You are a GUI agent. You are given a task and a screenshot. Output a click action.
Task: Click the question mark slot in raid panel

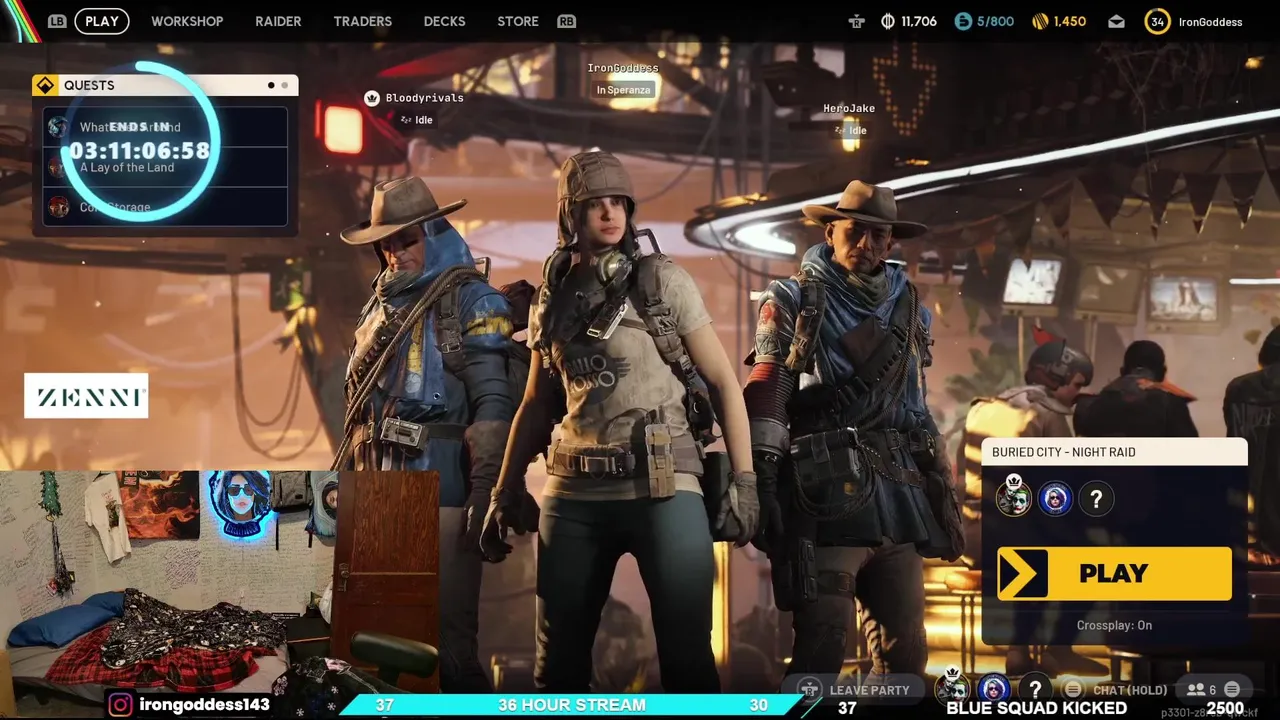coord(1096,498)
